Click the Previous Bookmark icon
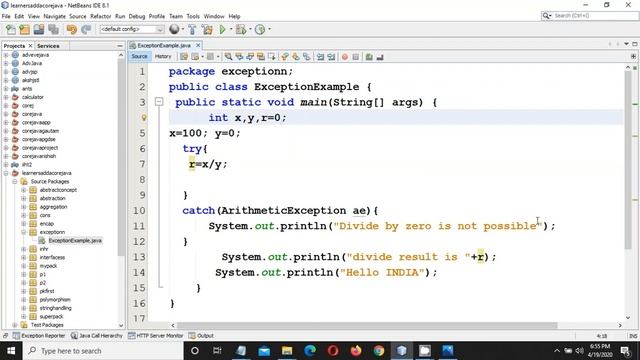640x360 pixels. point(285,57)
